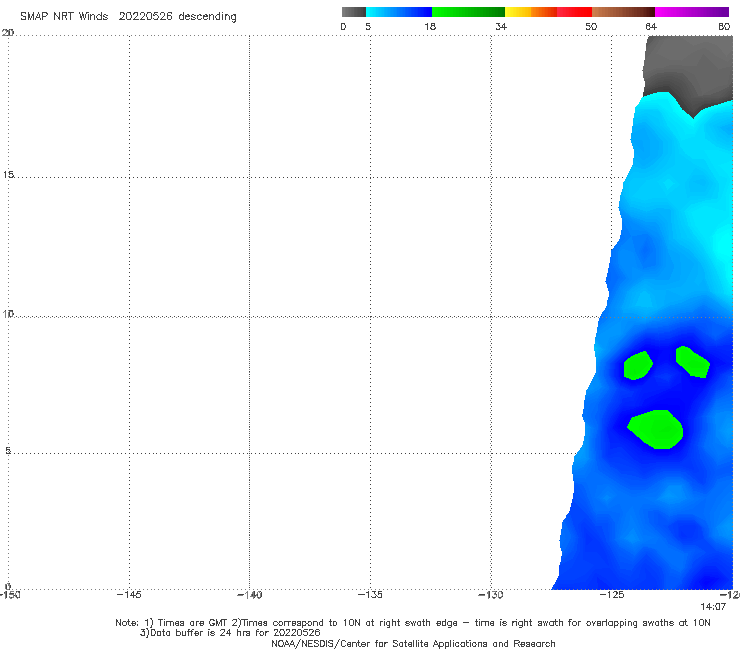
Task: Click the yellow-orange-red segment of the color scale
Action: coord(548,12)
